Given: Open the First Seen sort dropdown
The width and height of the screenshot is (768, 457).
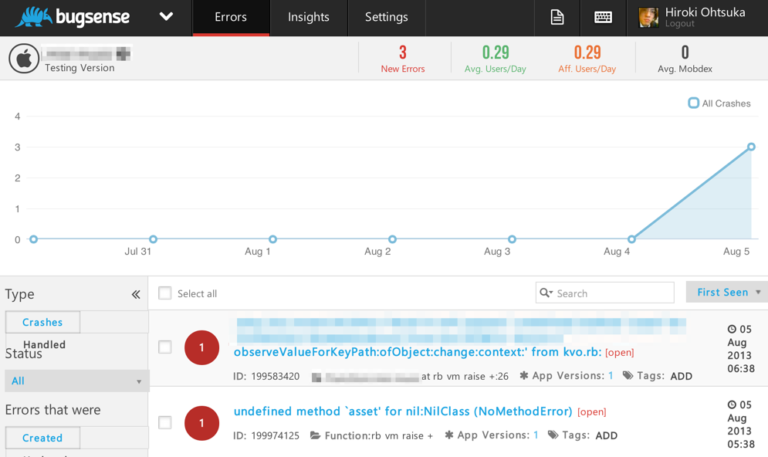Looking at the screenshot, I should (727, 292).
